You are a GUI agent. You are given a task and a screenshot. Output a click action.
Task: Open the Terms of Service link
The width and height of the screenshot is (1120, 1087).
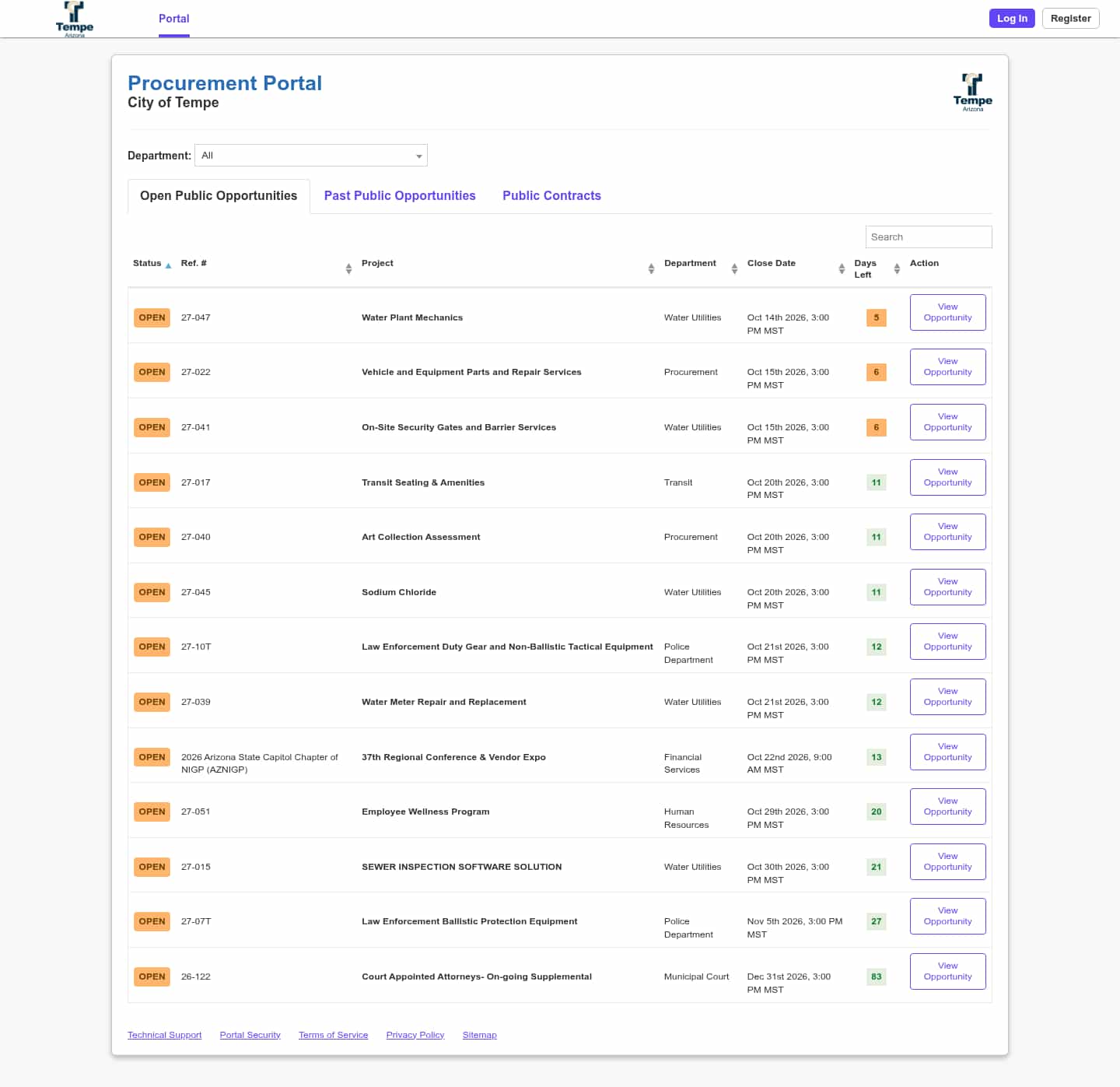click(x=333, y=1035)
